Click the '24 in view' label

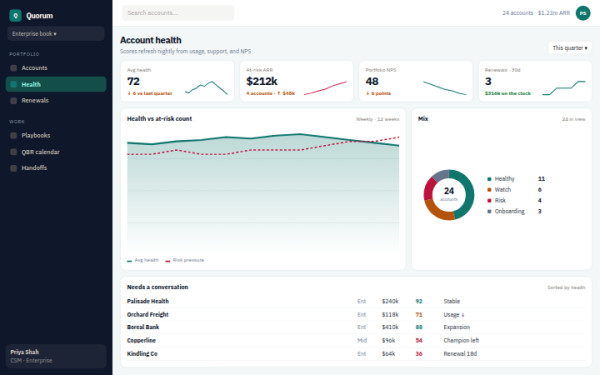[x=573, y=119]
